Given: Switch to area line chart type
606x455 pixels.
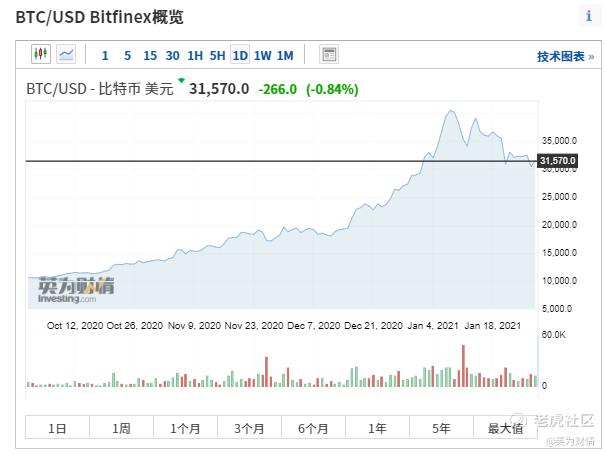Looking at the screenshot, I should 67,55.
